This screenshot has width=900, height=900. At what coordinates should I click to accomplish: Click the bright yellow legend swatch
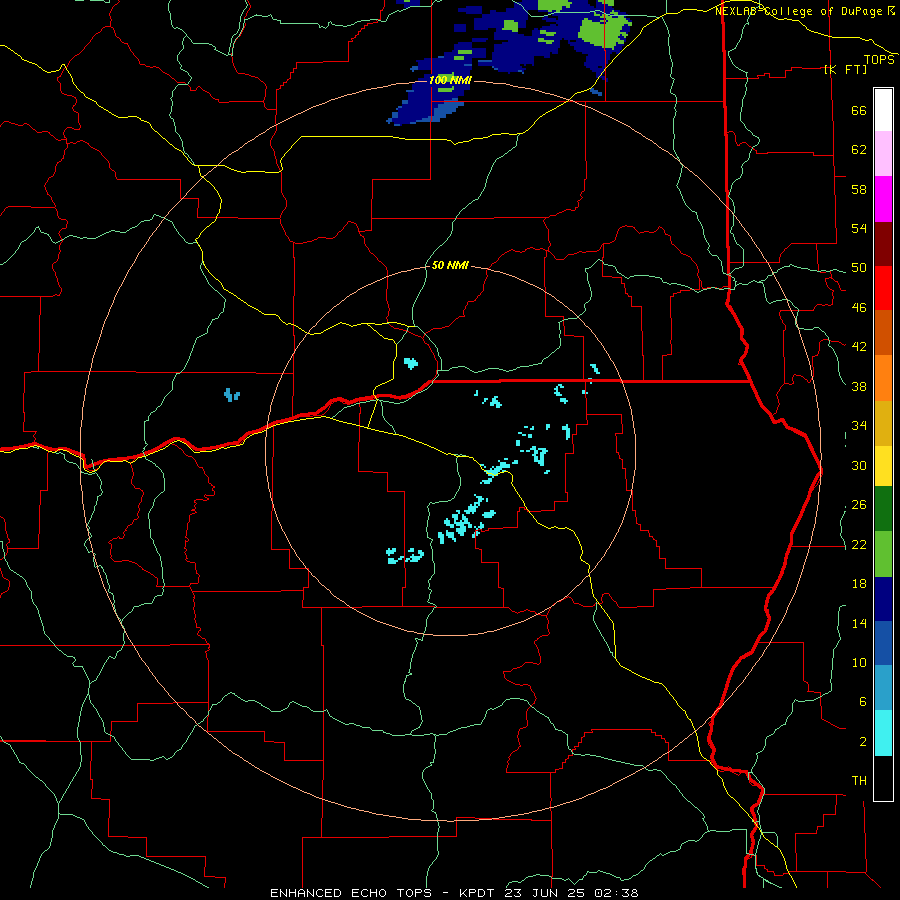pyautogui.click(x=883, y=466)
